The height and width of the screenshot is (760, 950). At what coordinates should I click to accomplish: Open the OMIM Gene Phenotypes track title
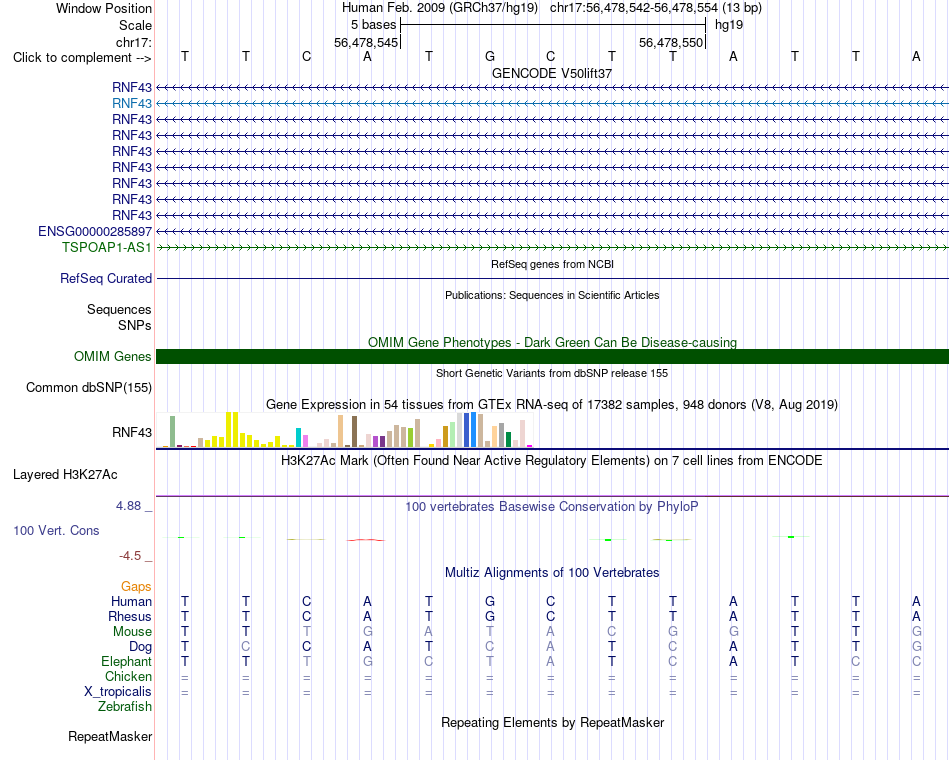pyautogui.click(x=552, y=342)
